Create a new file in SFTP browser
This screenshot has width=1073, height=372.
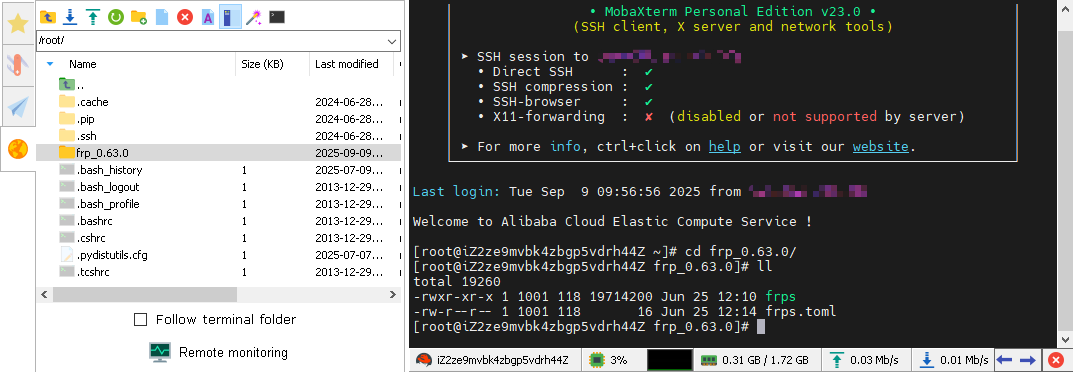coord(161,17)
